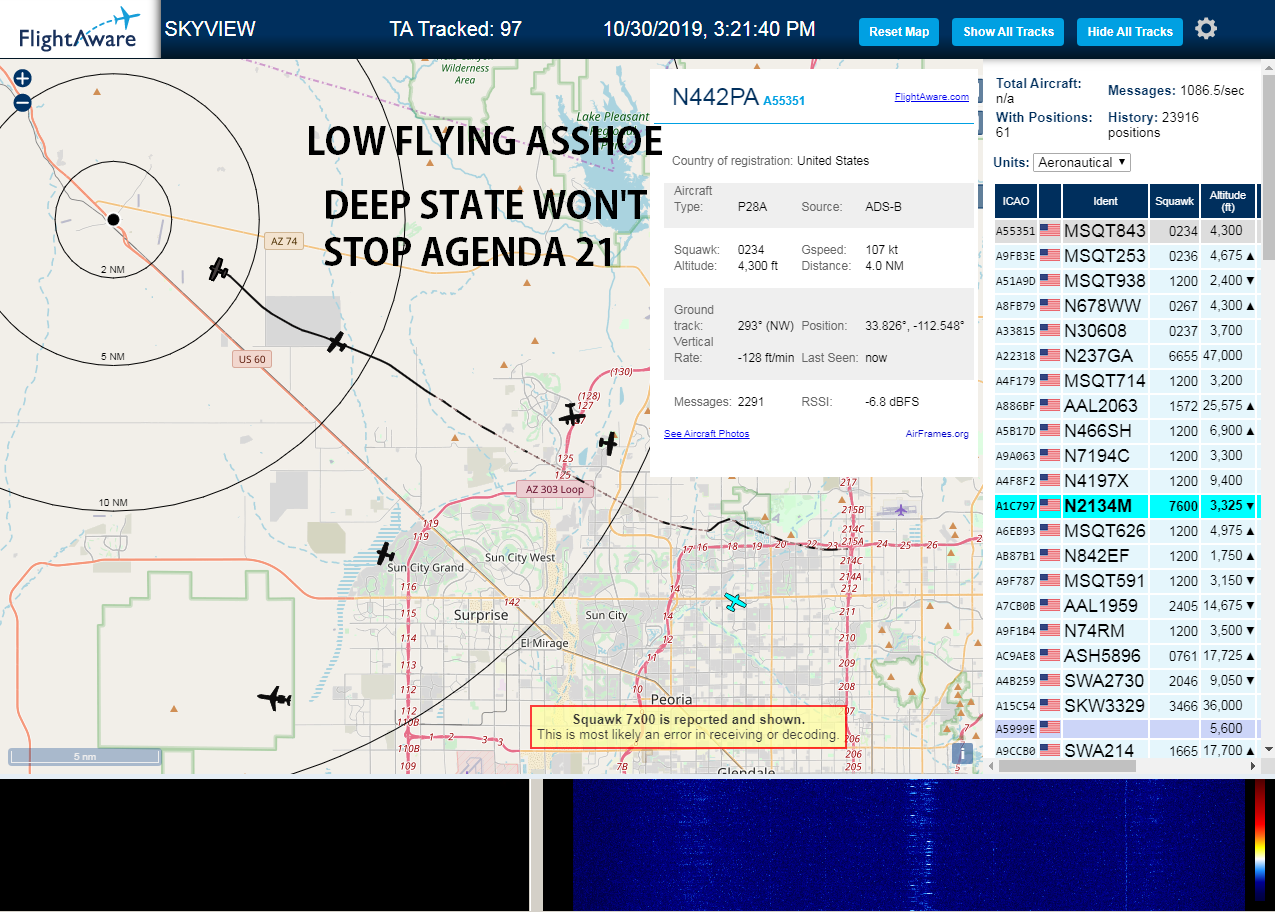
Task: Select the purple aircraft icon near marker 217
Action: [902, 510]
